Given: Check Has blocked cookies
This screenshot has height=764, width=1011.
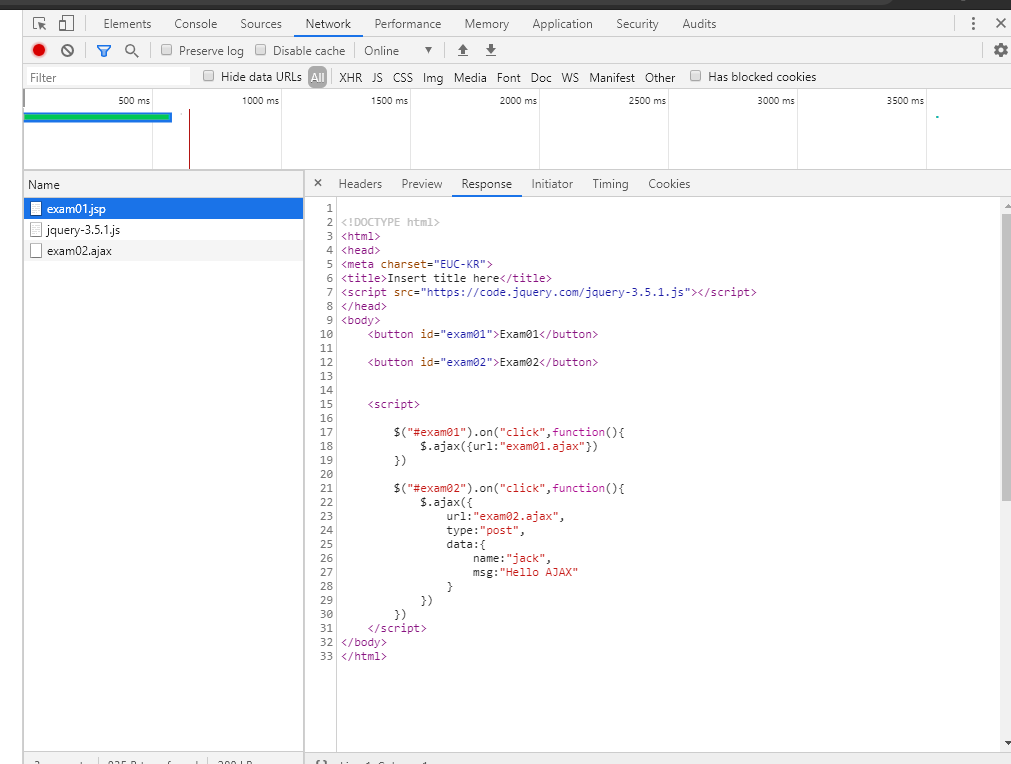Looking at the screenshot, I should coord(695,76).
